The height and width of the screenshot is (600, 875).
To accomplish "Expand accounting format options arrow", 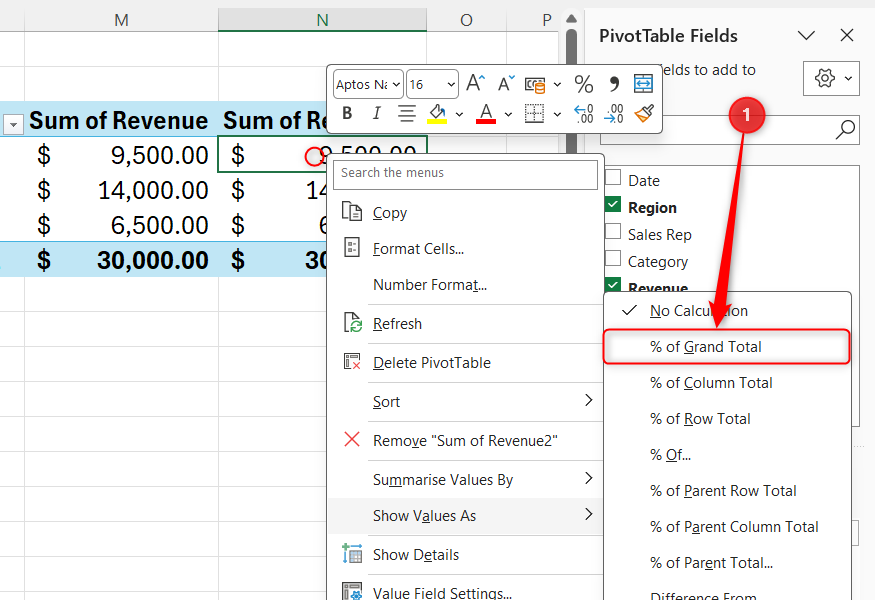I will [x=557, y=84].
